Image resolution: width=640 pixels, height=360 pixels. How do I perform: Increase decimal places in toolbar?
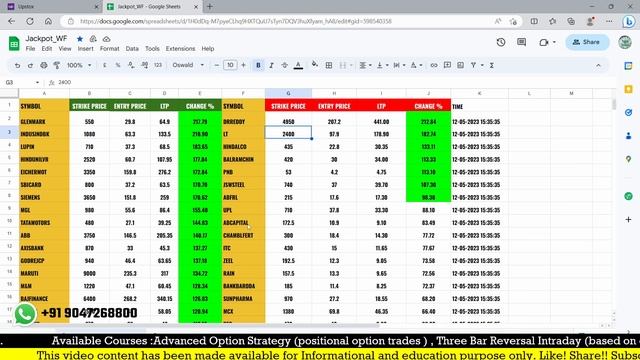click(144, 65)
